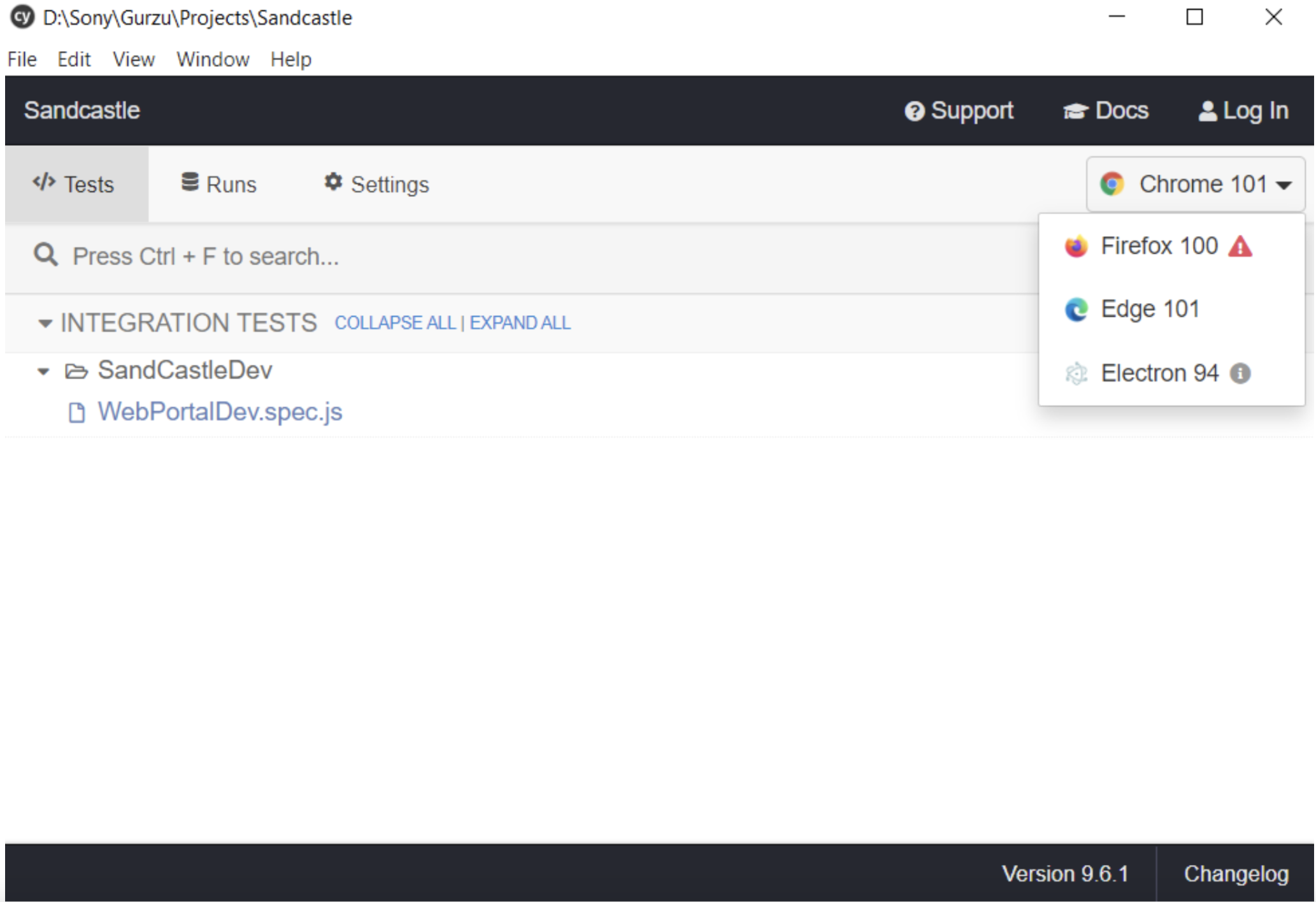1316x902 pixels.
Task: Open the Help menu
Action: (x=291, y=59)
